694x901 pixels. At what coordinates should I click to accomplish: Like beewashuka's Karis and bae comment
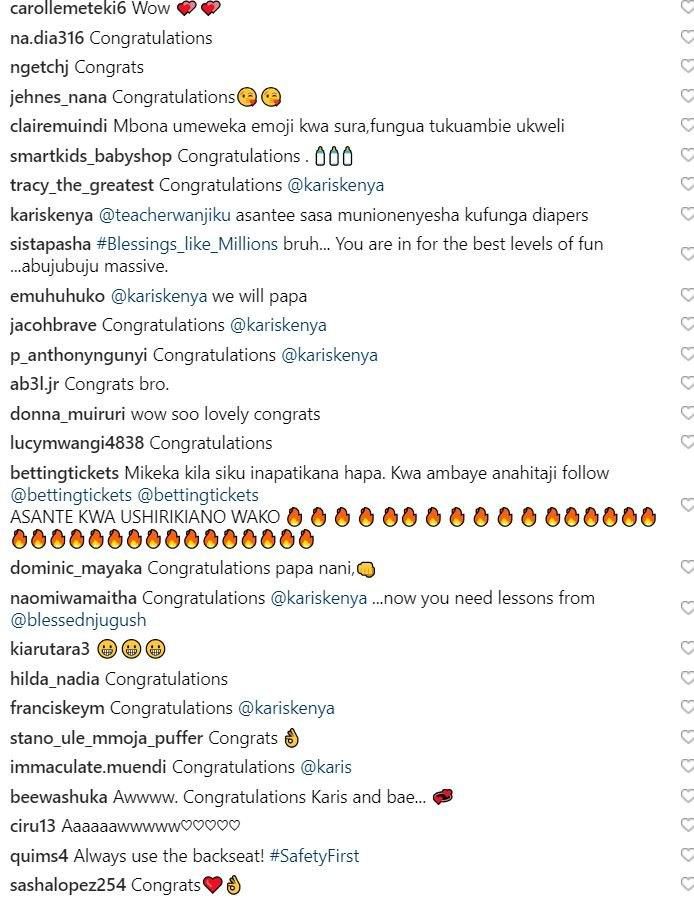(687, 796)
